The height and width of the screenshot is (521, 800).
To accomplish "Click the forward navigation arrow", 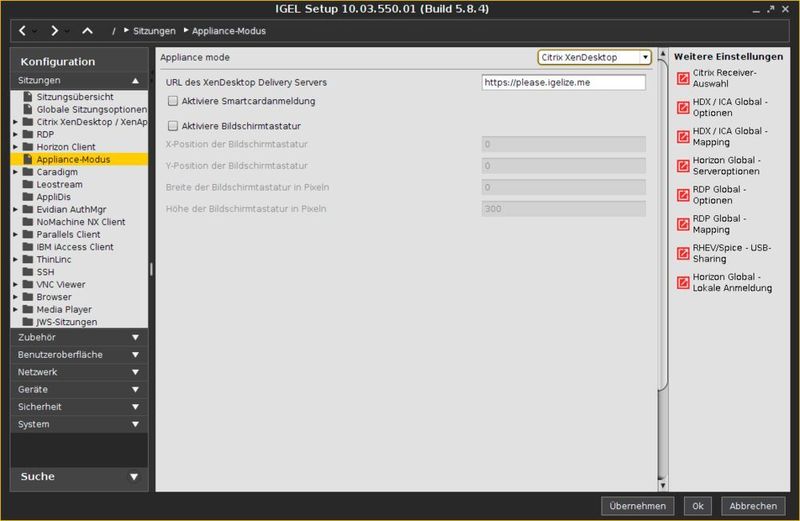I will 55,31.
